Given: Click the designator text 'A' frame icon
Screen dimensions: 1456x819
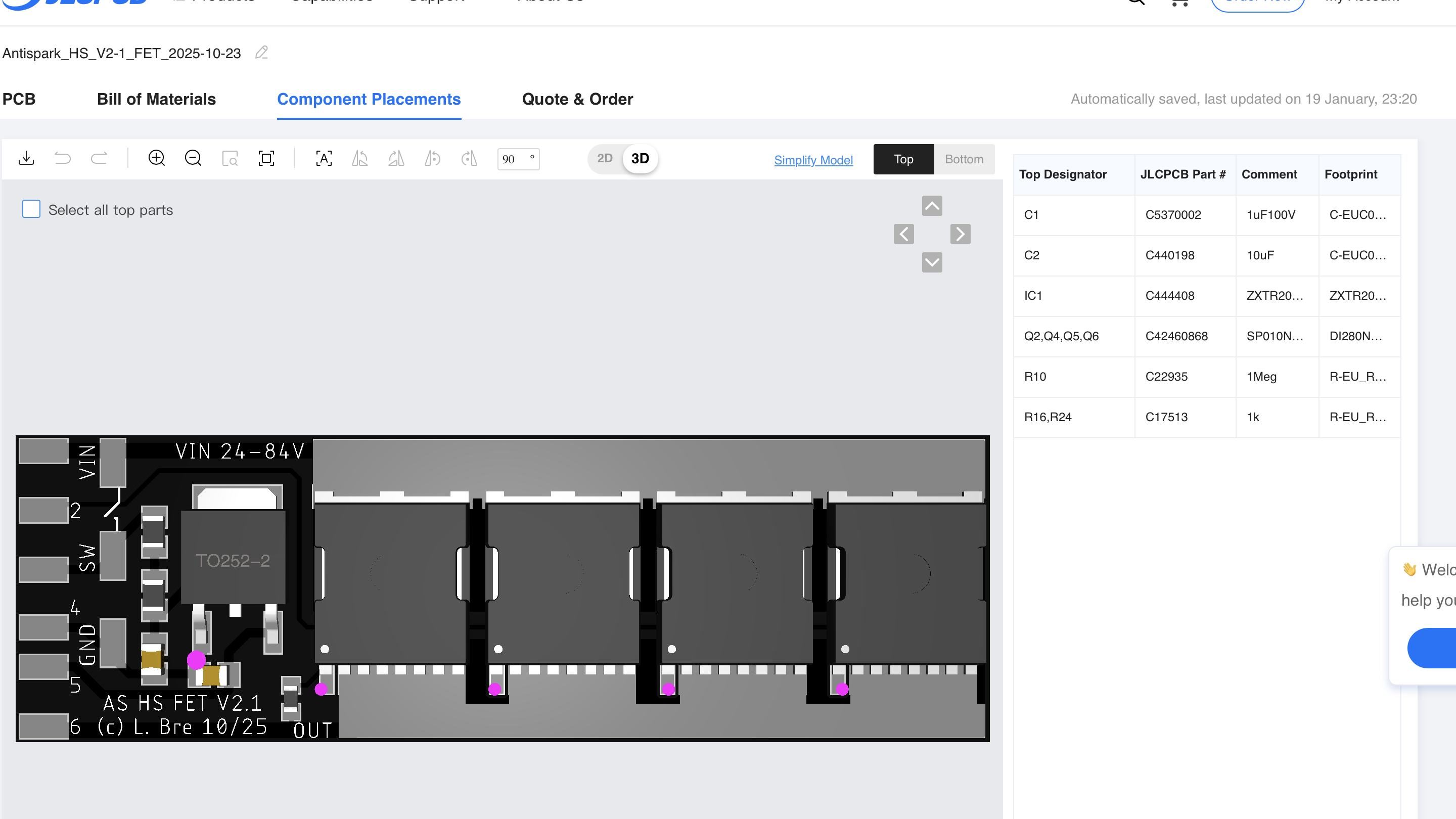Looking at the screenshot, I should coord(324,158).
